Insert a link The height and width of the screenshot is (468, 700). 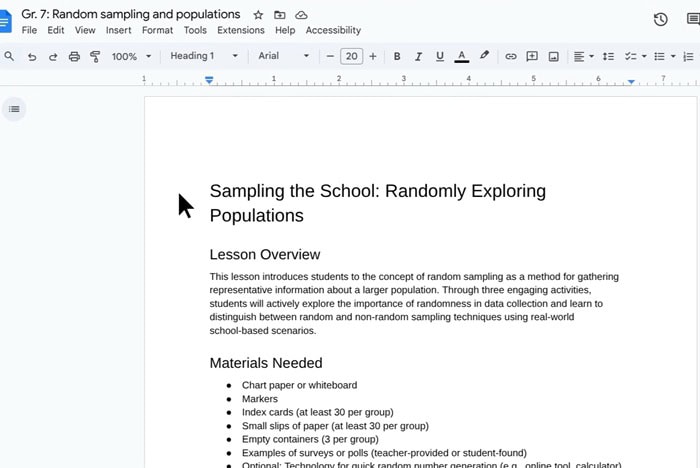[x=511, y=57]
